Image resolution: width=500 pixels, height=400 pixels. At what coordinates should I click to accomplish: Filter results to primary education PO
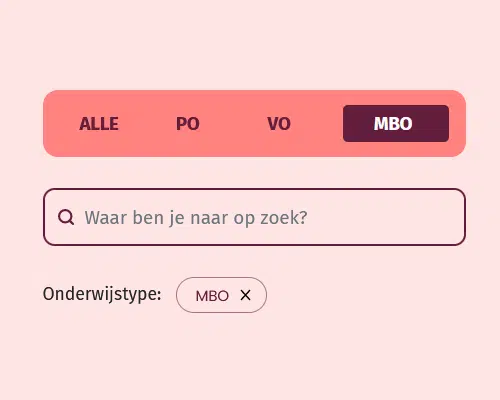point(188,124)
